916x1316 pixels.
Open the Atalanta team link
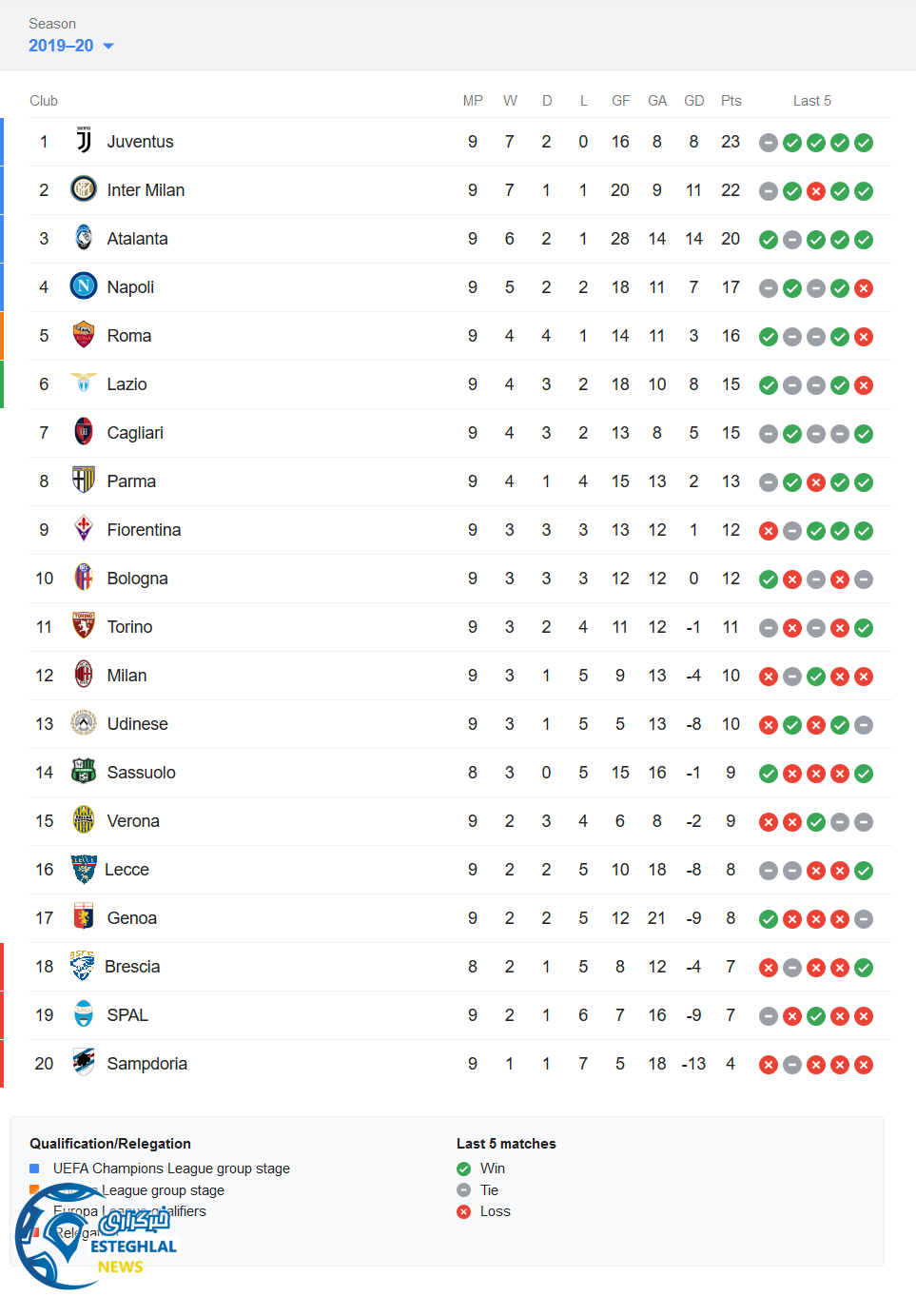coord(137,239)
